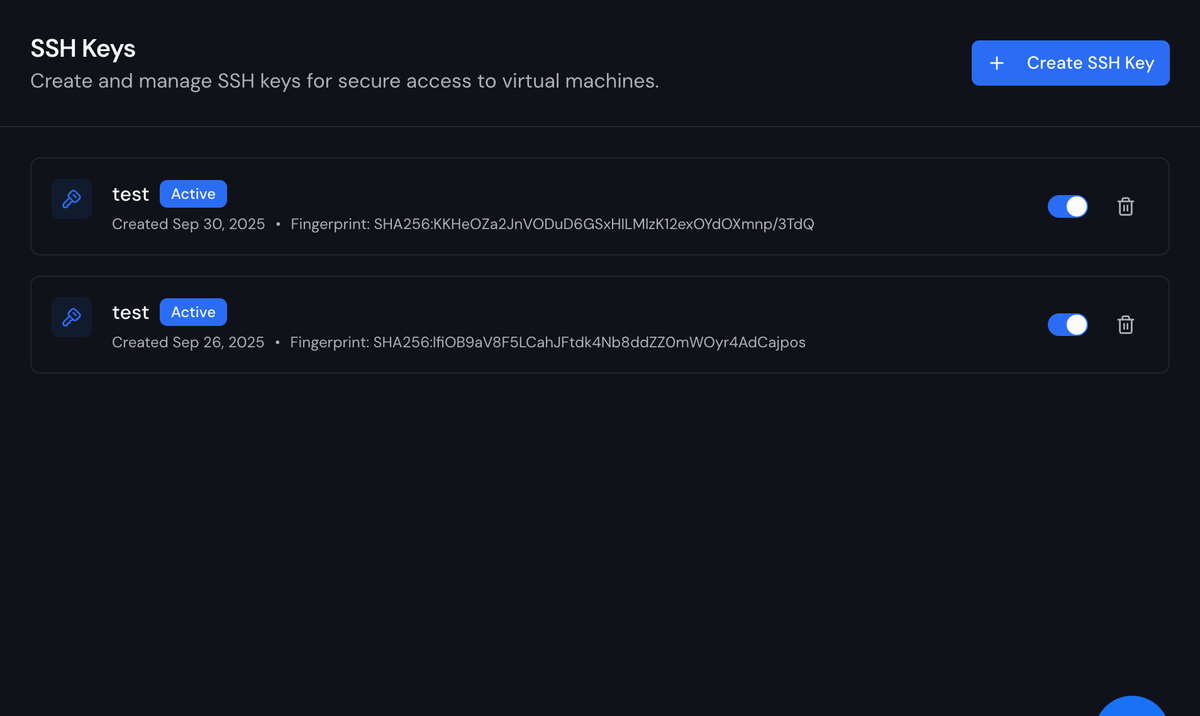Delete the SSH key created Sep 26, 2025

[1125, 325]
